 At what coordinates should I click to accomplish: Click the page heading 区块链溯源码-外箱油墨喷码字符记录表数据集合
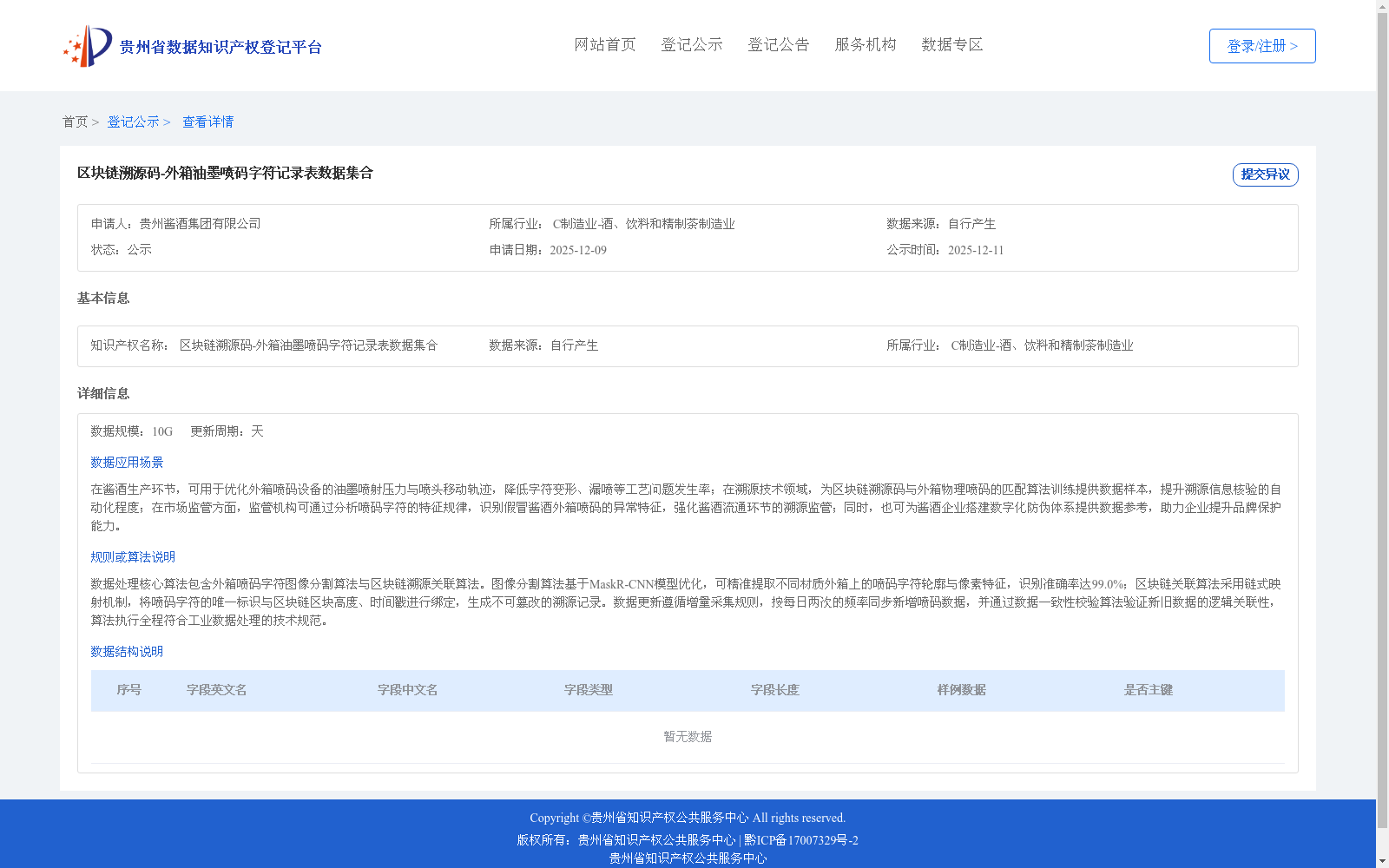coord(225,174)
